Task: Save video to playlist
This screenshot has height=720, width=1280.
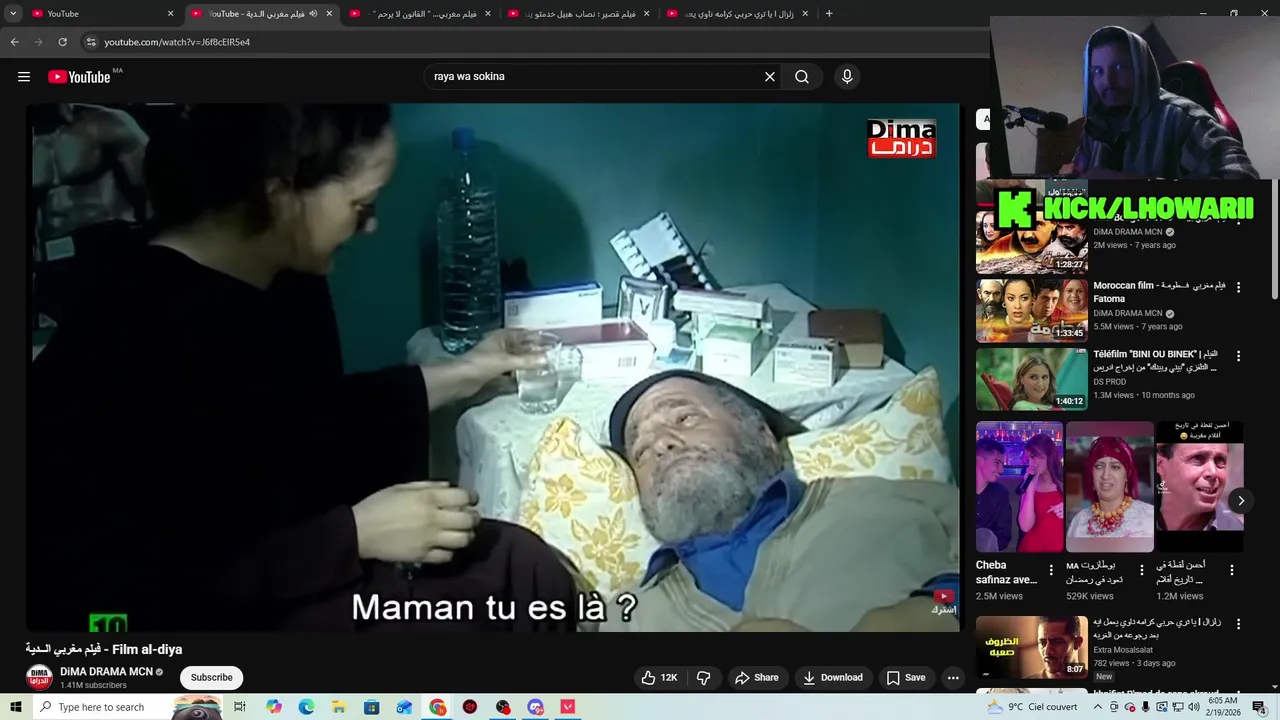Action: 905,678
